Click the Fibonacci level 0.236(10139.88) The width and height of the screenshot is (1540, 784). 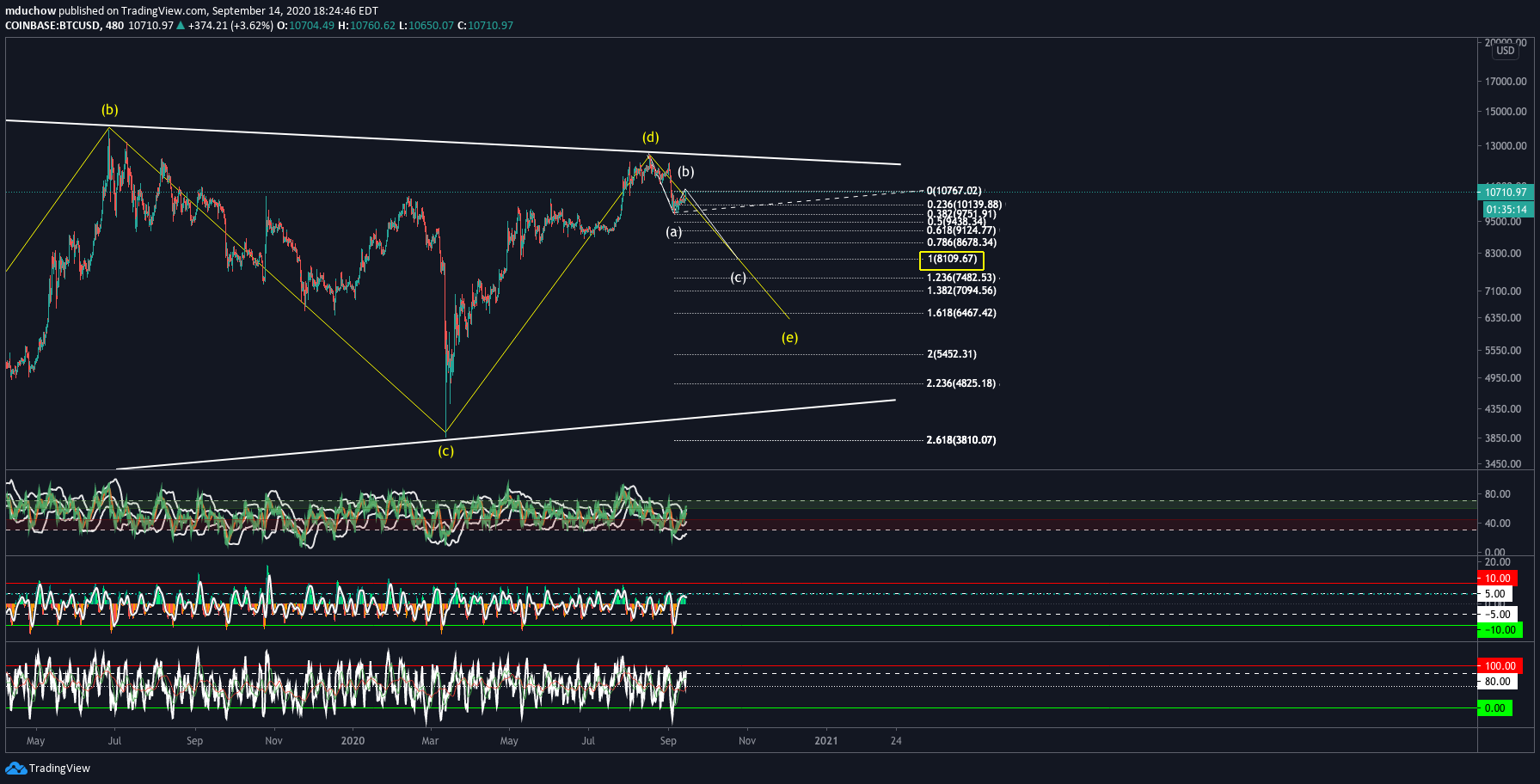(x=964, y=205)
